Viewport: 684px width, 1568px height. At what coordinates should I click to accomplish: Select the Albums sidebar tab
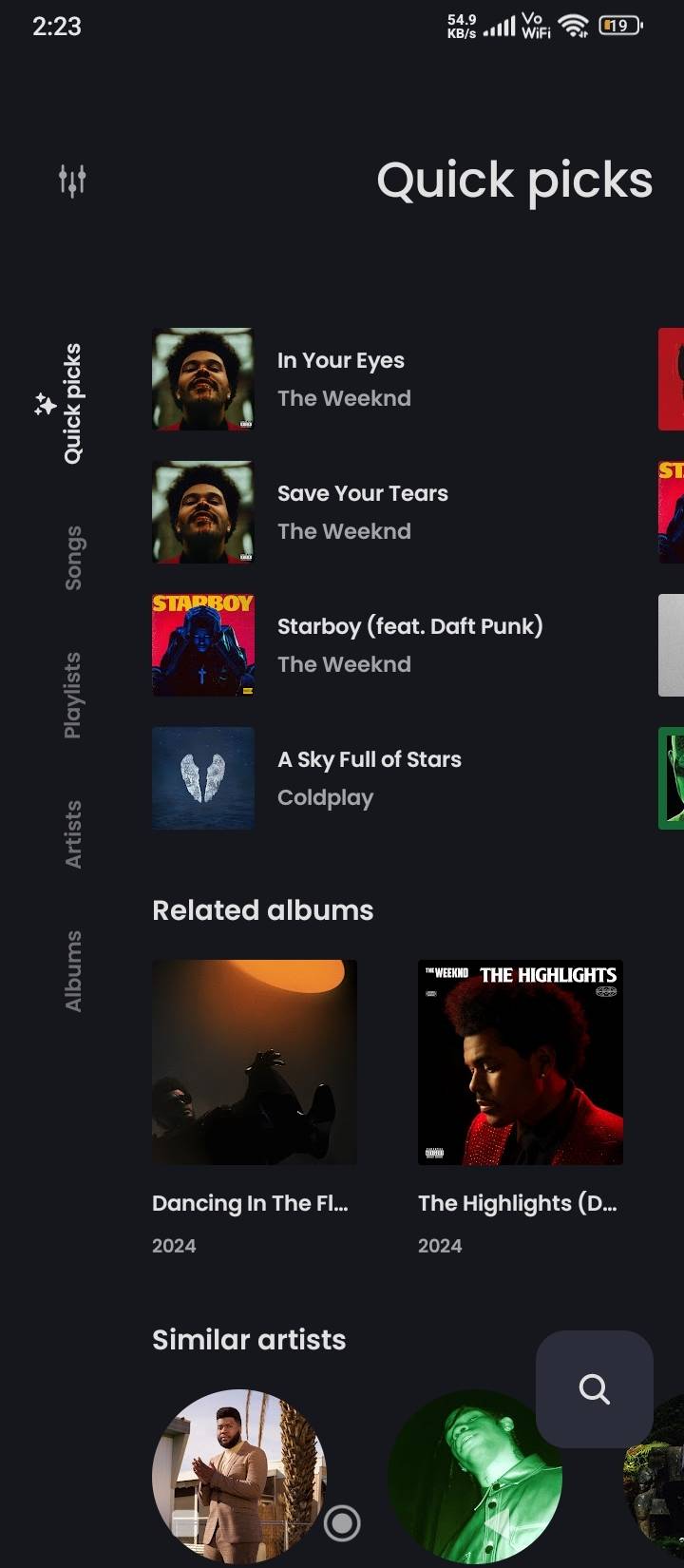point(73,970)
